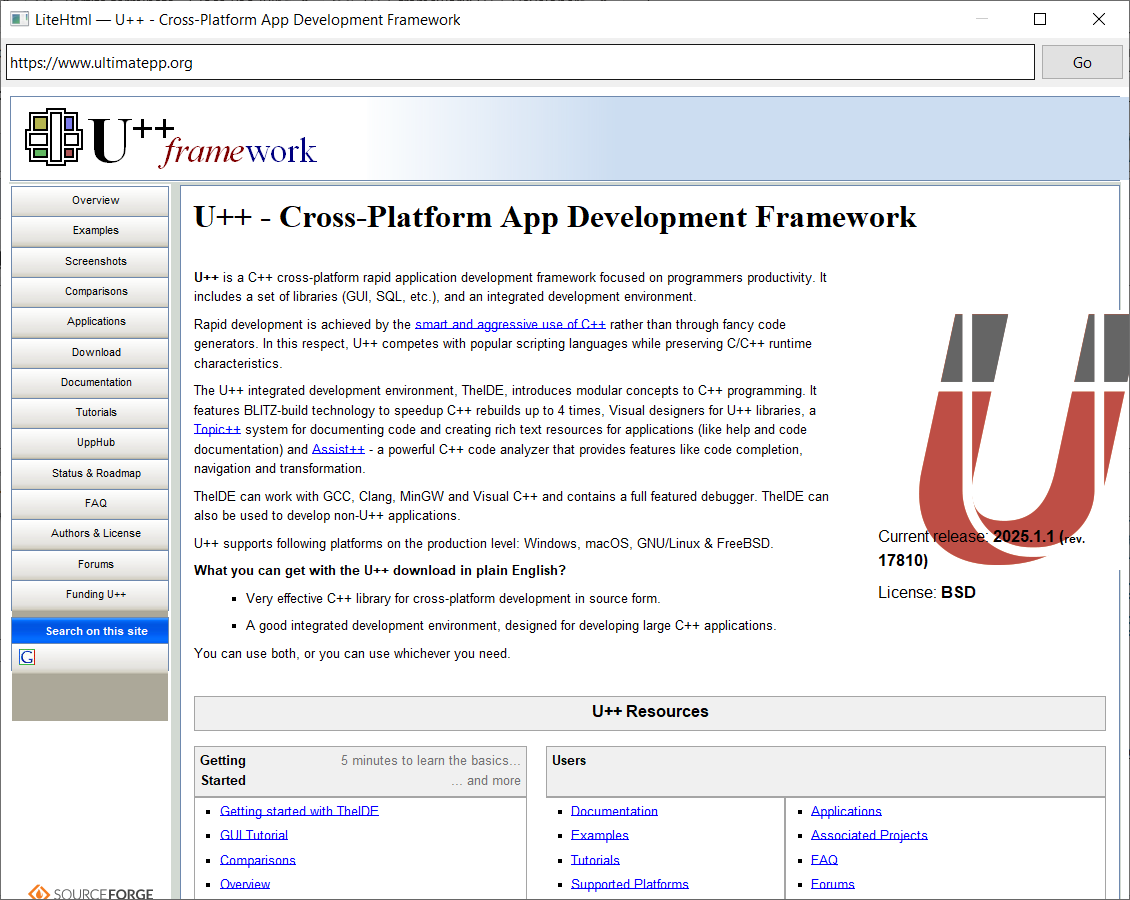Maximize the LiteHtml window
This screenshot has width=1130, height=900.
pos(1040,19)
